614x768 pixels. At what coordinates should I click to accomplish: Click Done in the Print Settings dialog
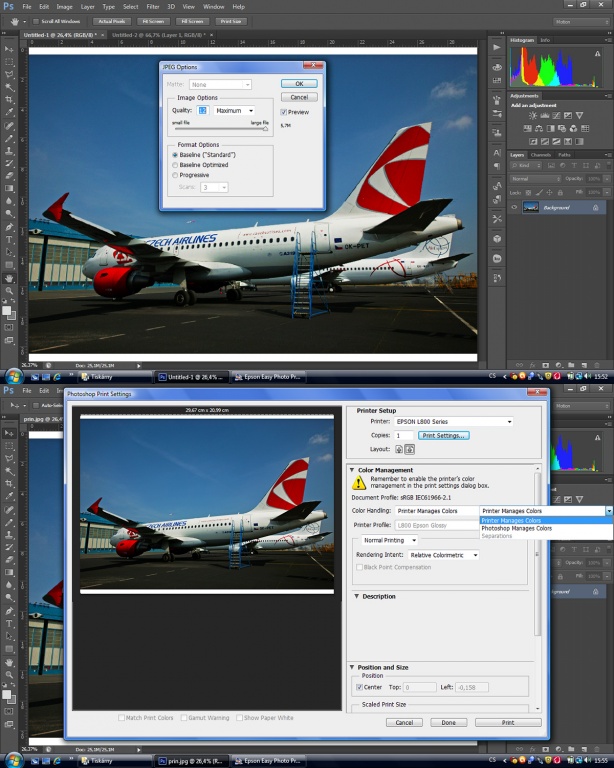(x=449, y=722)
